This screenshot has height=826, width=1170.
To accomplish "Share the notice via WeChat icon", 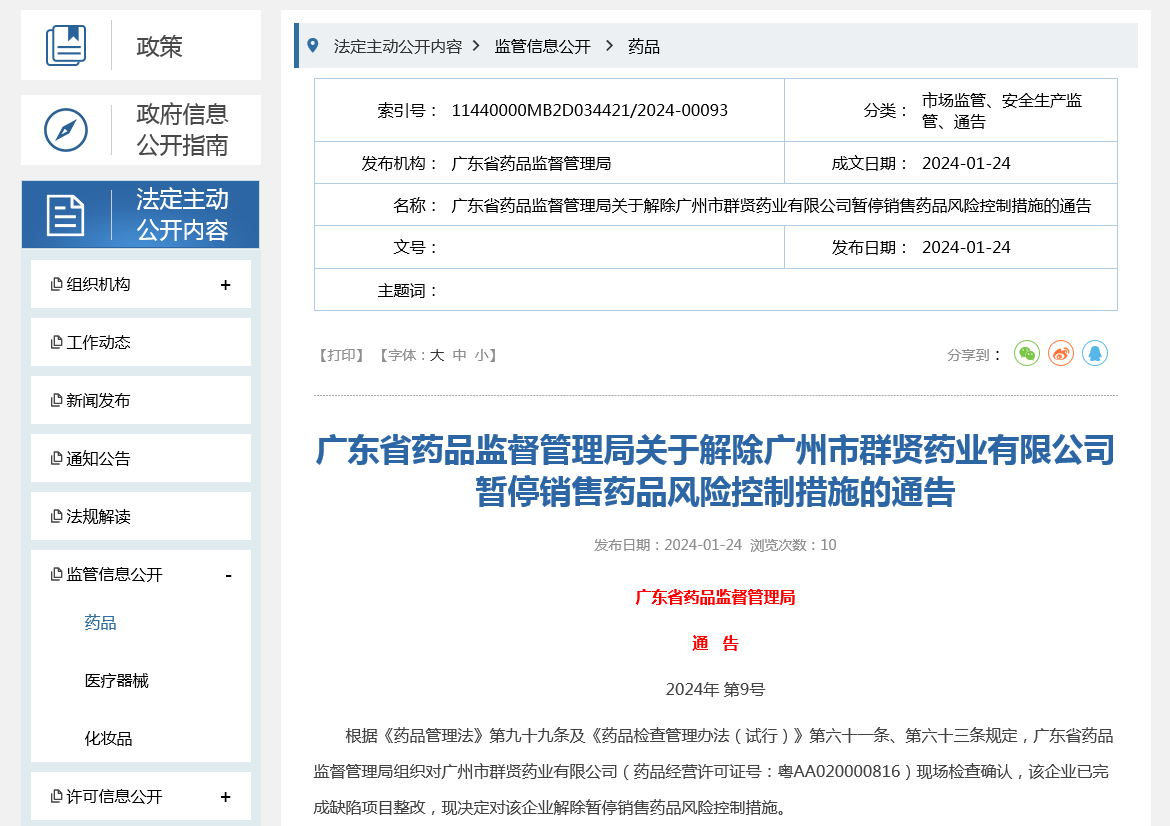I will [x=1027, y=353].
